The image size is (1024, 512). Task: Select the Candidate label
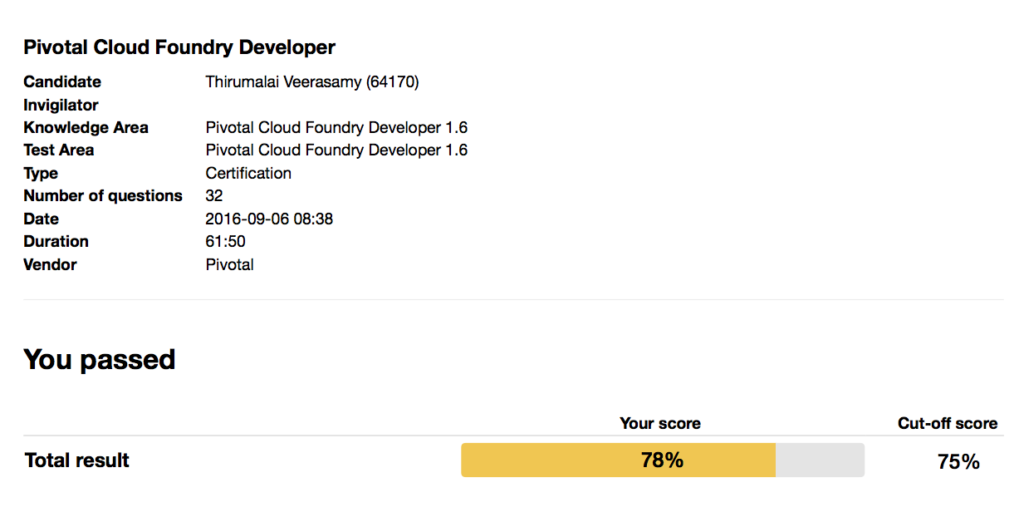(x=63, y=82)
